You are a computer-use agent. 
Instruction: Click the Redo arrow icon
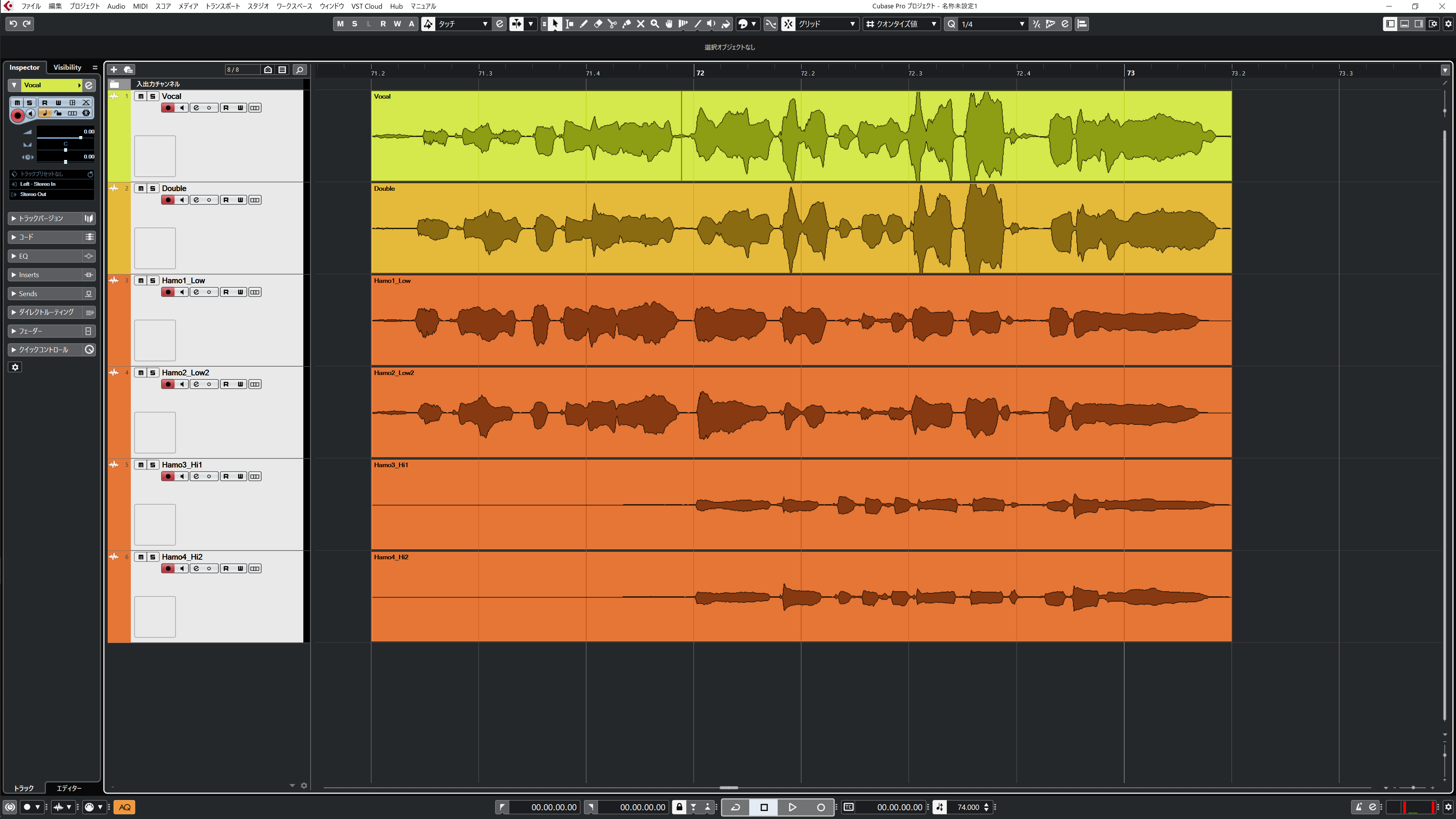click(27, 24)
